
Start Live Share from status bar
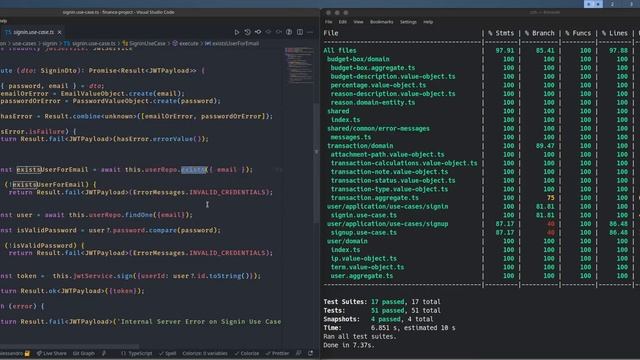[51, 353]
